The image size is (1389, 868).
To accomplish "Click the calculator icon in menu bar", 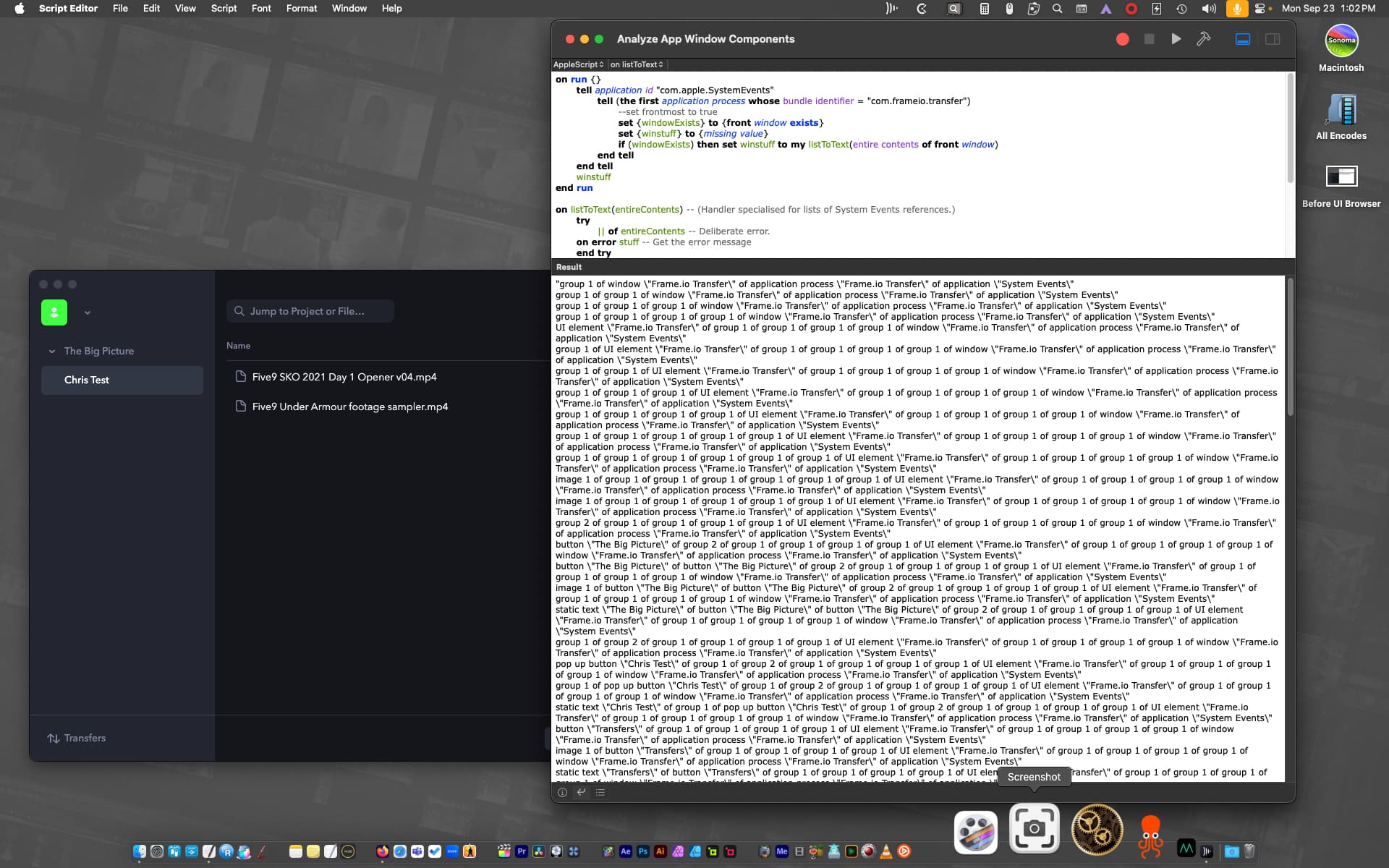I will (985, 8).
